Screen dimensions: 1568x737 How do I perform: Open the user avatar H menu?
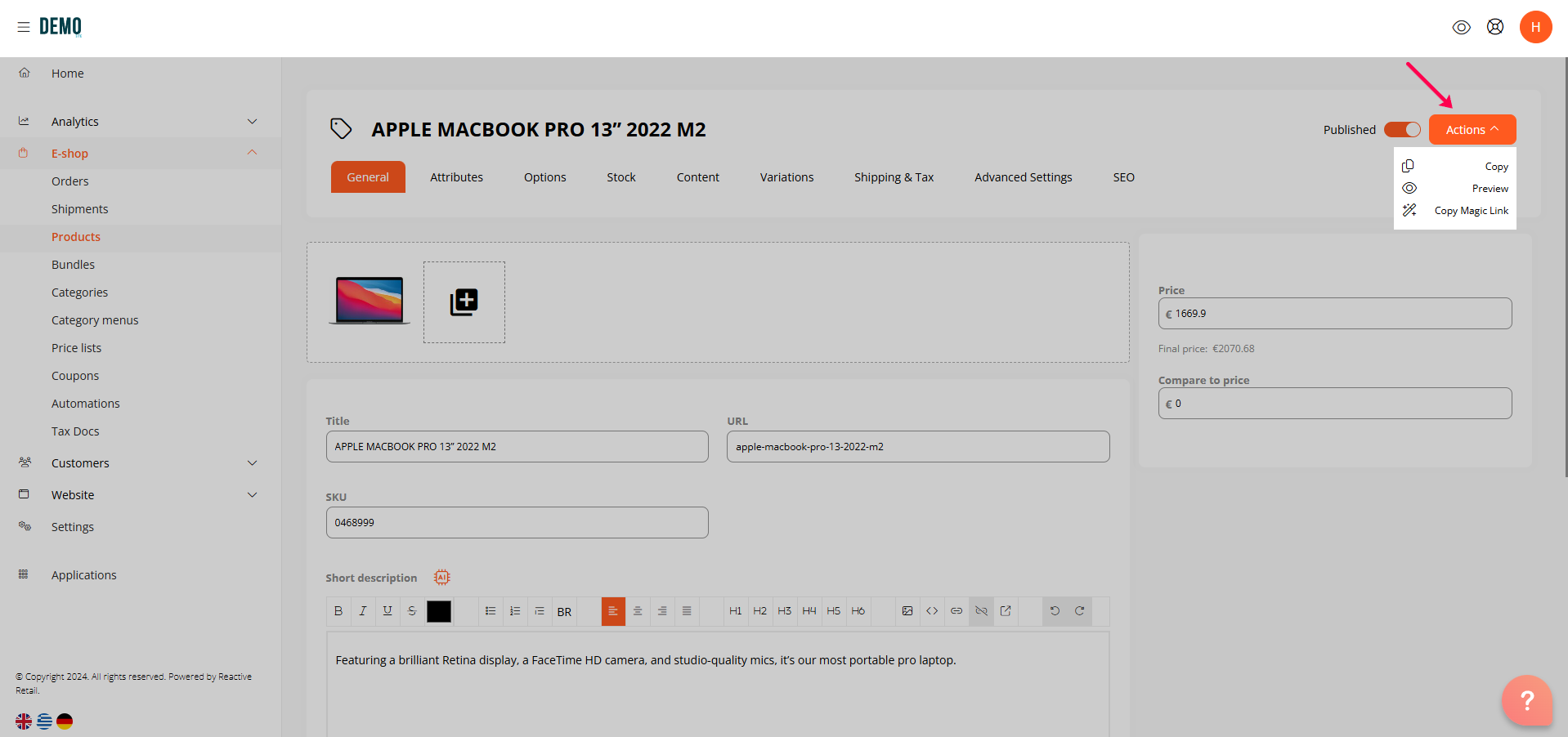click(1535, 27)
